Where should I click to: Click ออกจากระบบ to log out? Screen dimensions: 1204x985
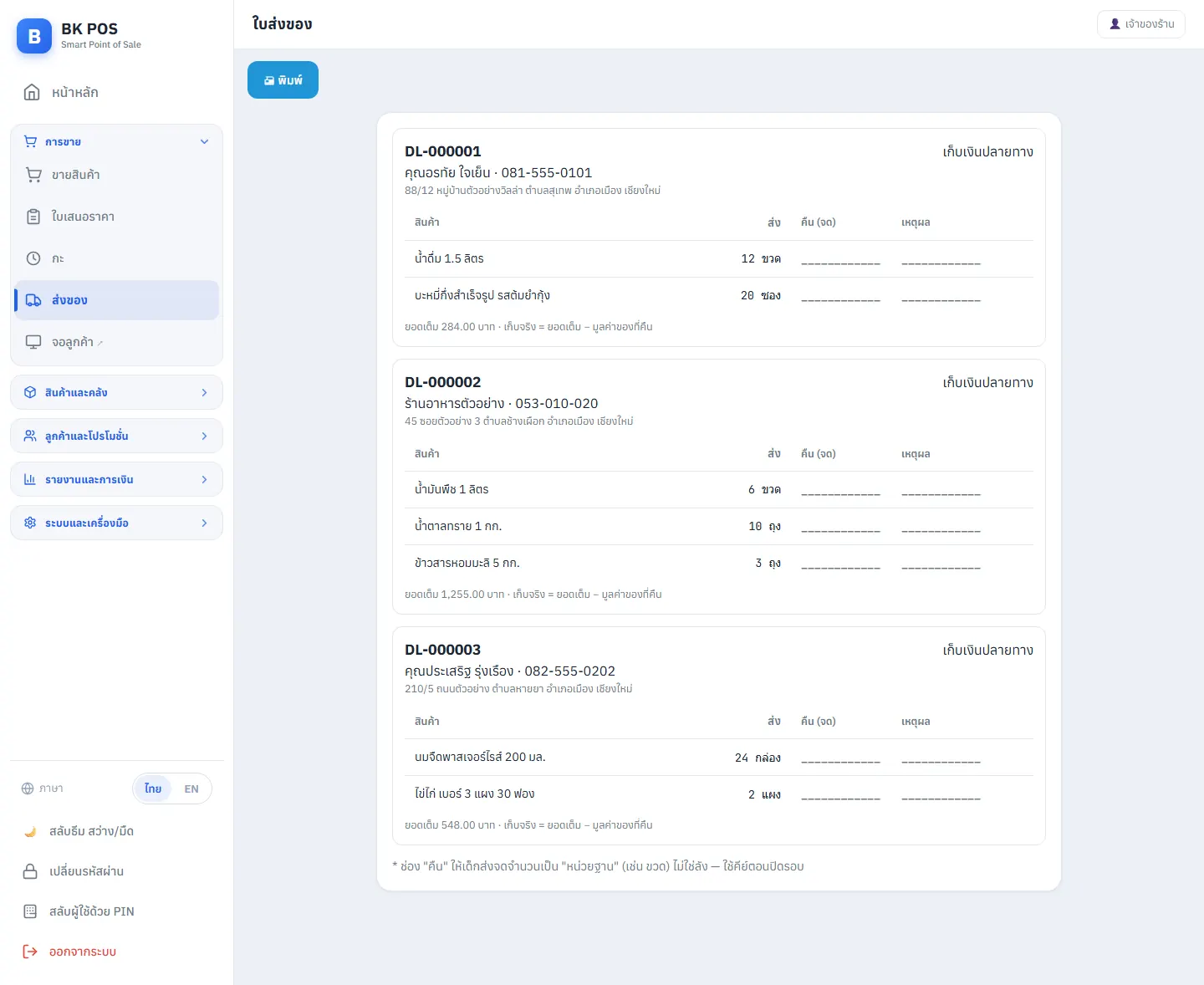click(x=117, y=952)
